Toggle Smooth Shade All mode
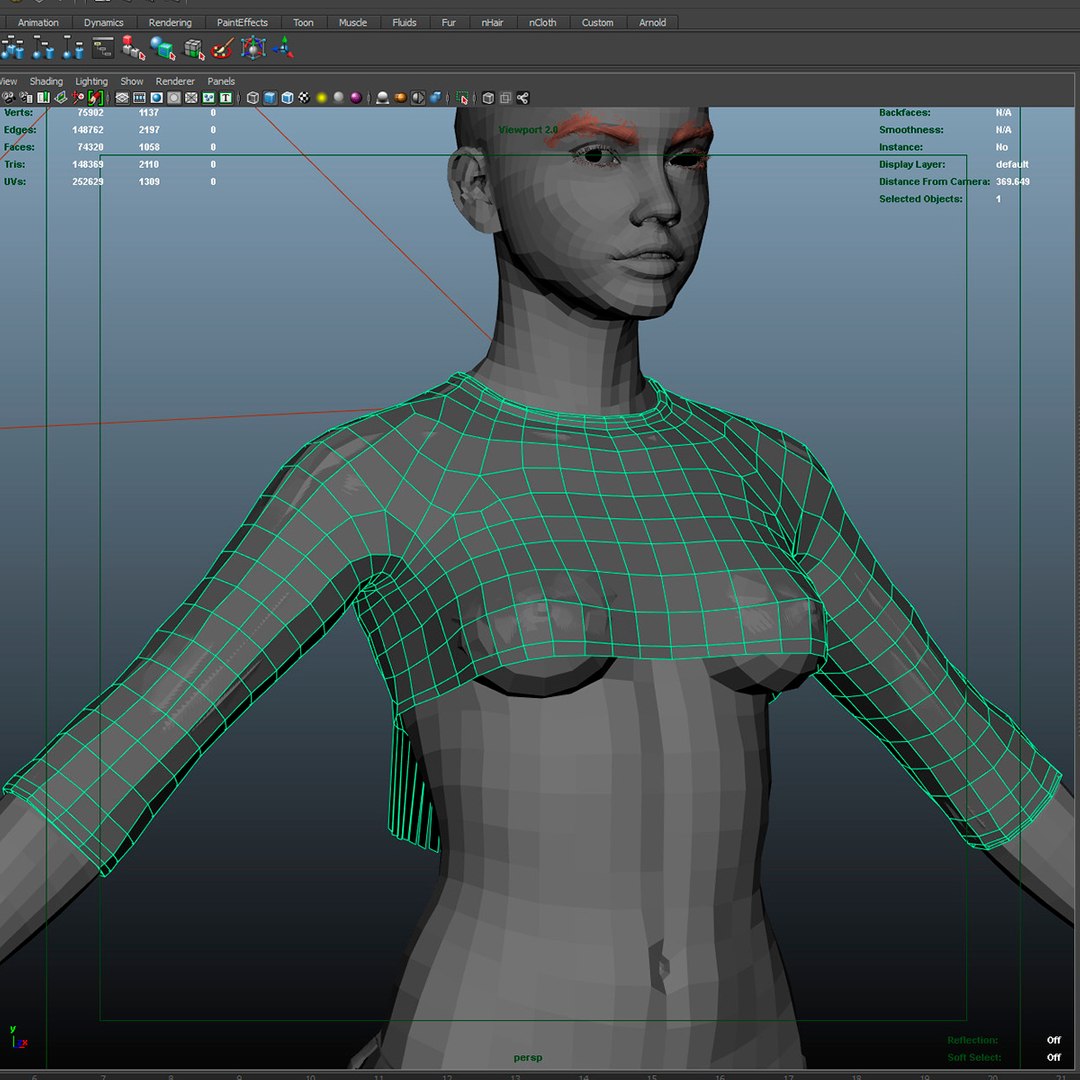1080x1080 pixels. pos(270,98)
